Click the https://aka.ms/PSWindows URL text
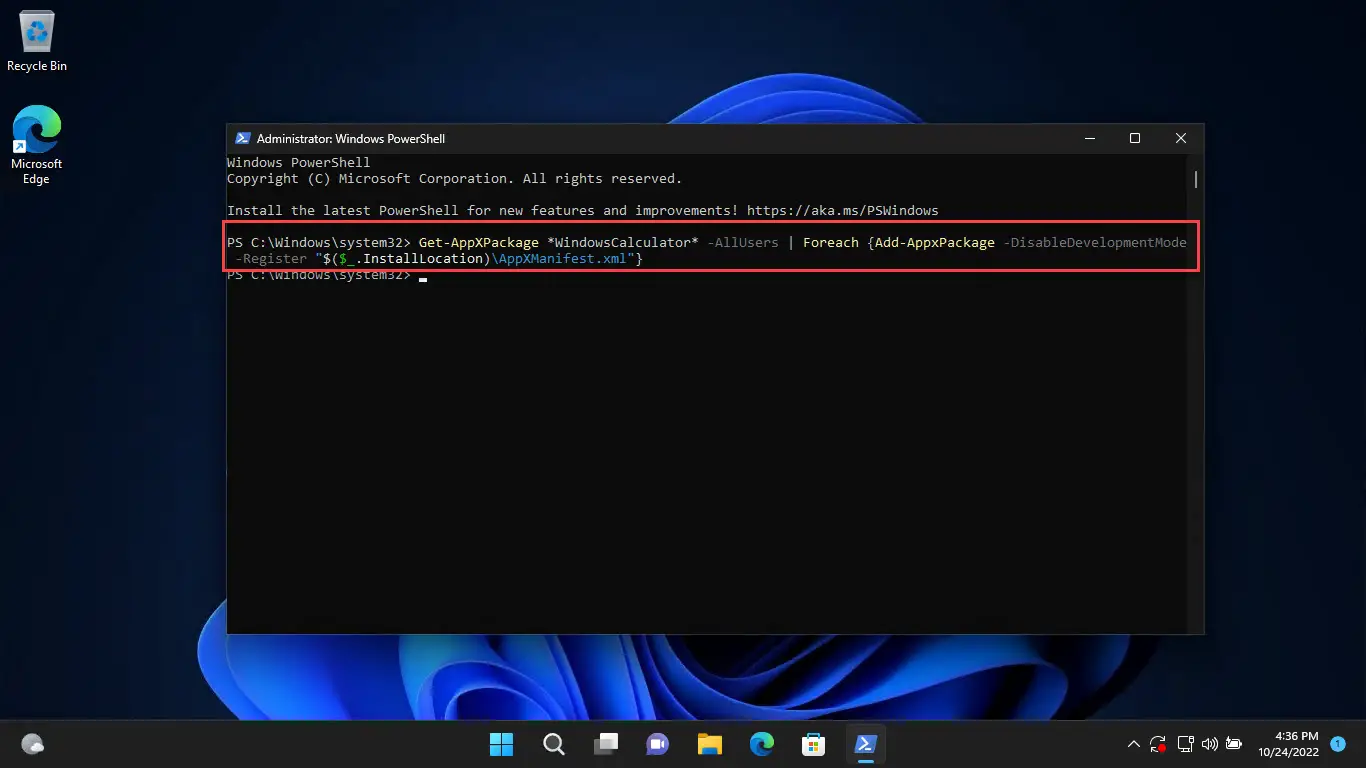Screen dimensions: 1366x768 tap(842, 210)
